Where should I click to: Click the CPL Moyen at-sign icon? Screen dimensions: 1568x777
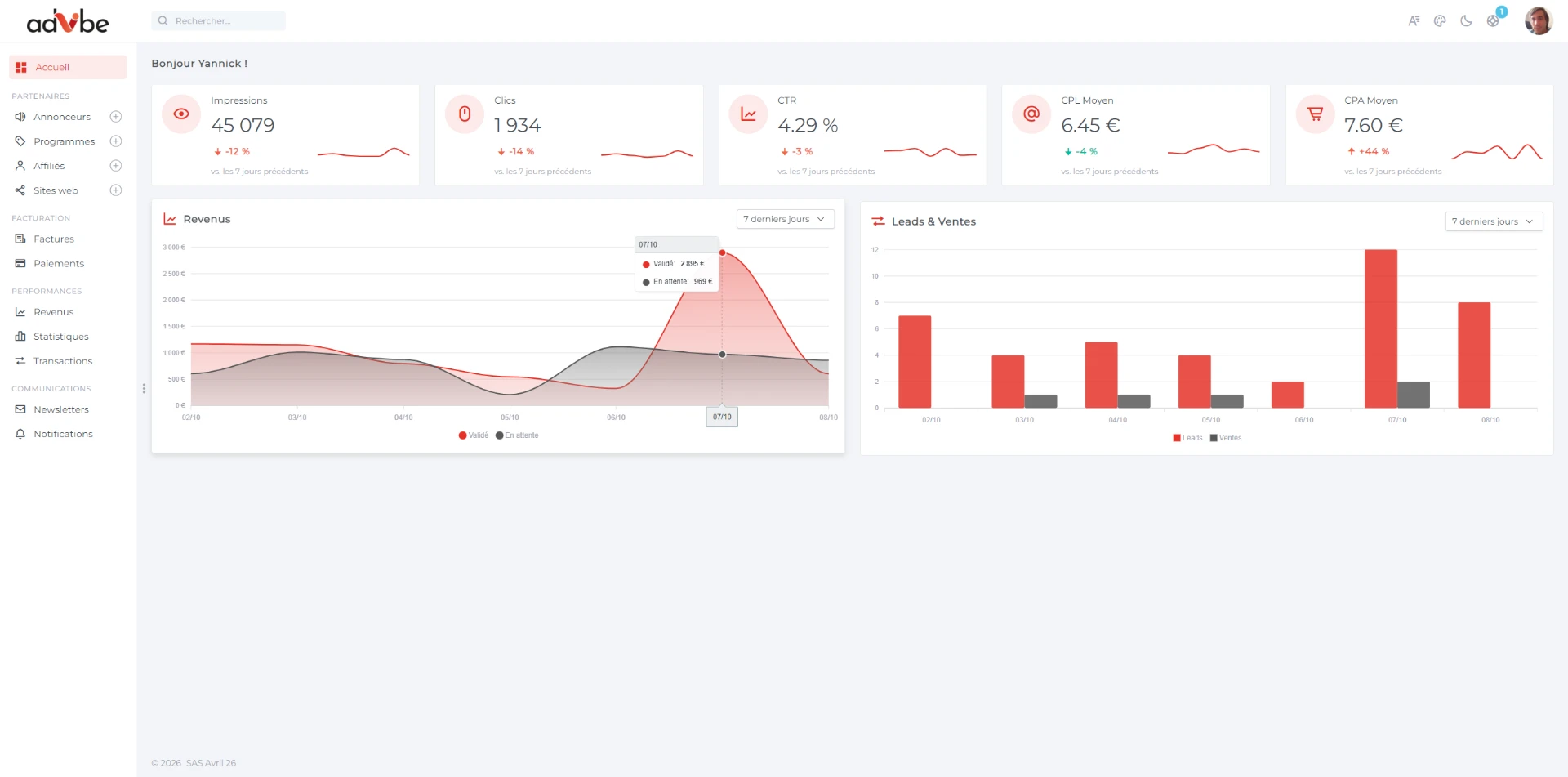(x=1031, y=114)
